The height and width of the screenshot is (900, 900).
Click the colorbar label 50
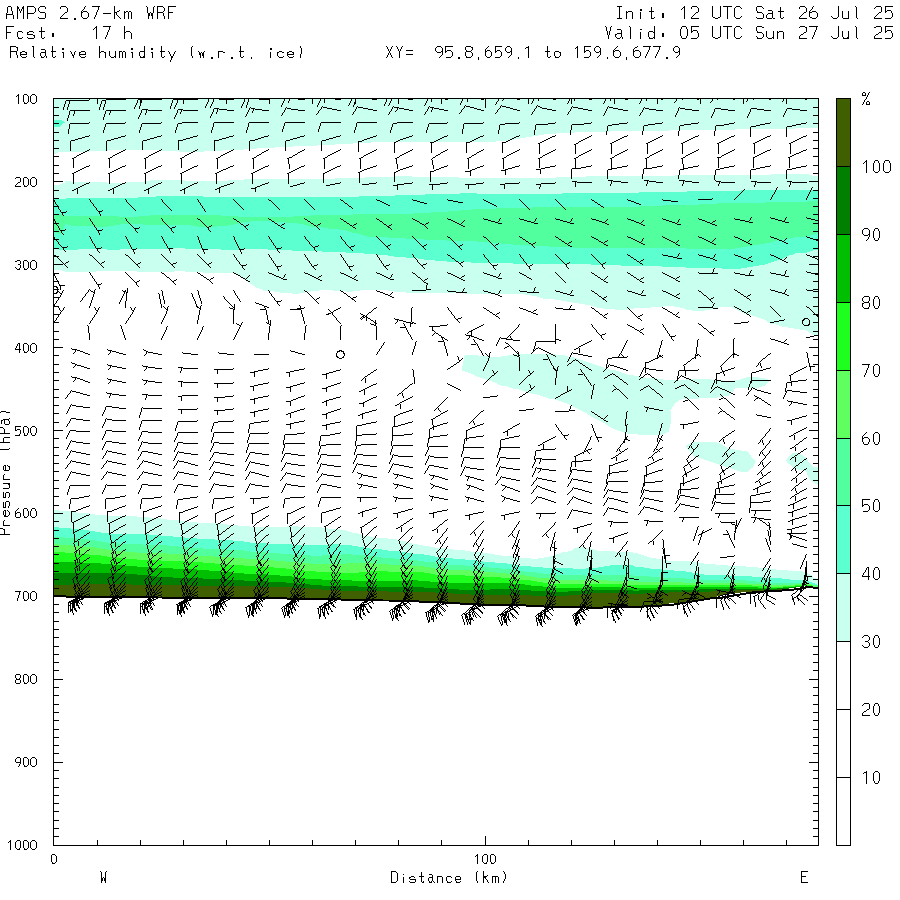click(871, 506)
